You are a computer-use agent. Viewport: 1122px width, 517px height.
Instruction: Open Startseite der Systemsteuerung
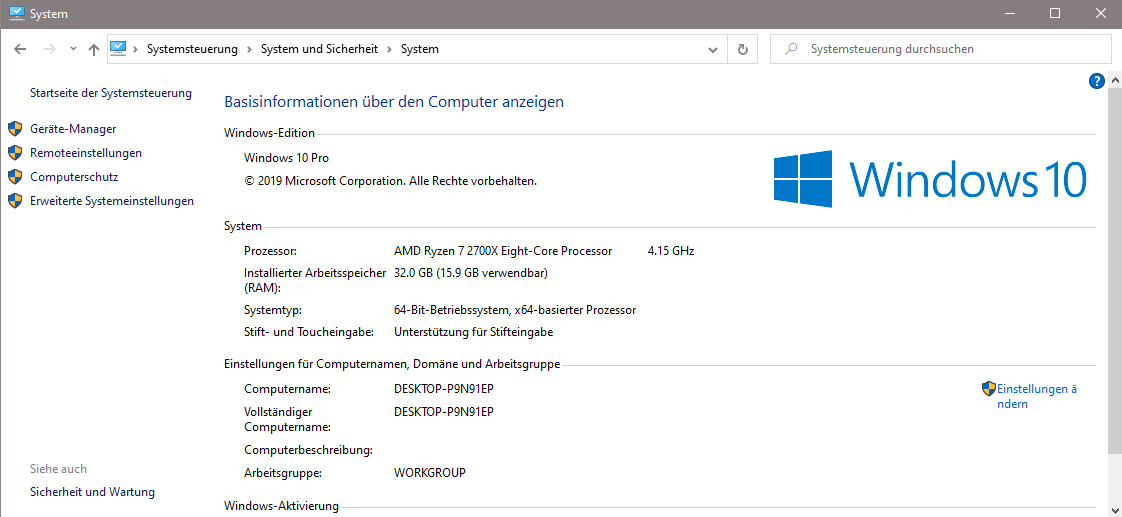pyautogui.click(x=111, y=93)
